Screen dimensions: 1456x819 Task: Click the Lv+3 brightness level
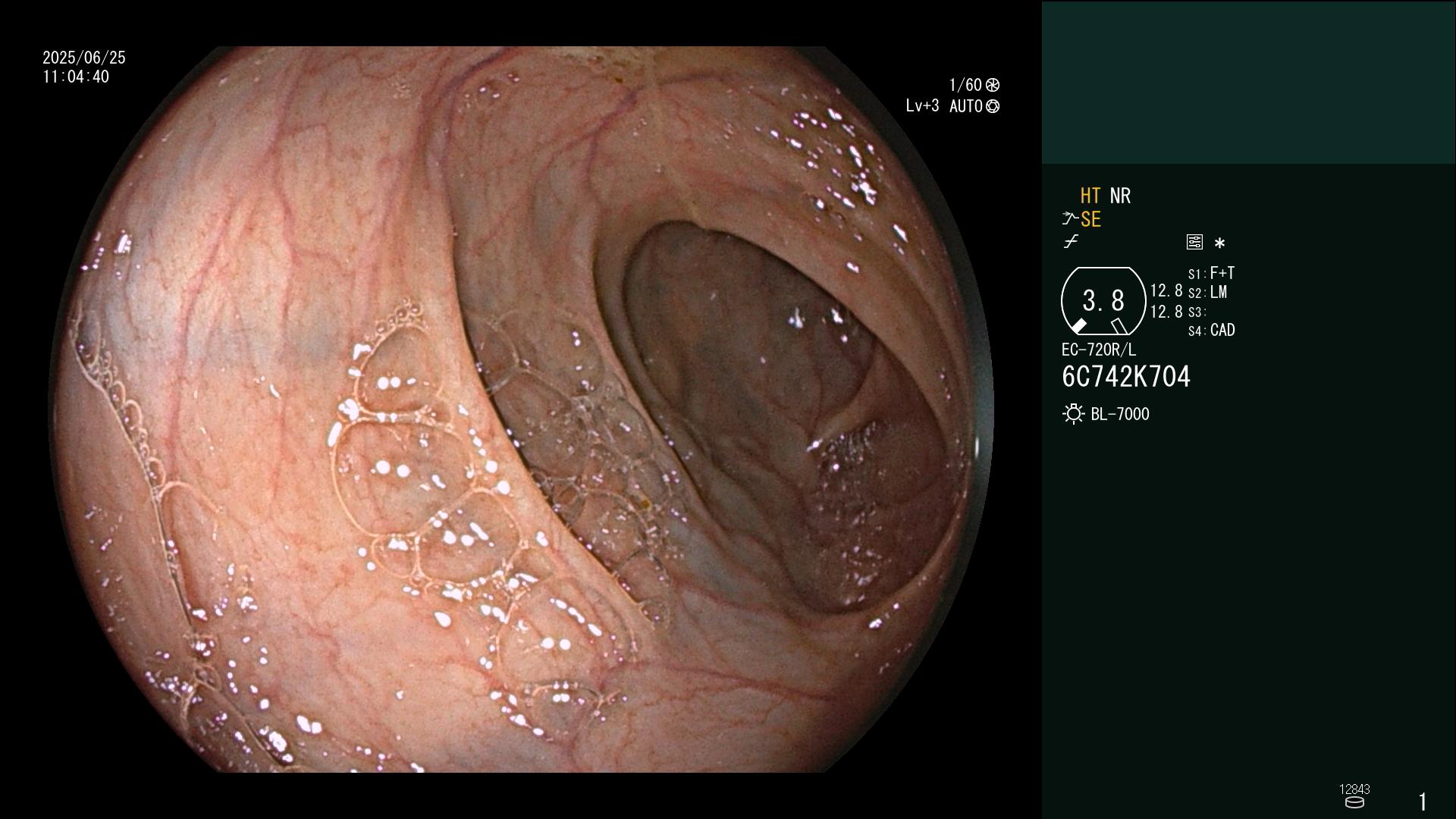point(922,106)
